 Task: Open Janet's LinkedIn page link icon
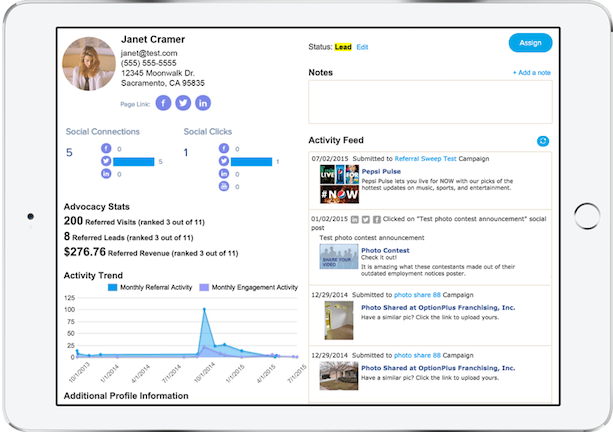click(x=203, y=103)
